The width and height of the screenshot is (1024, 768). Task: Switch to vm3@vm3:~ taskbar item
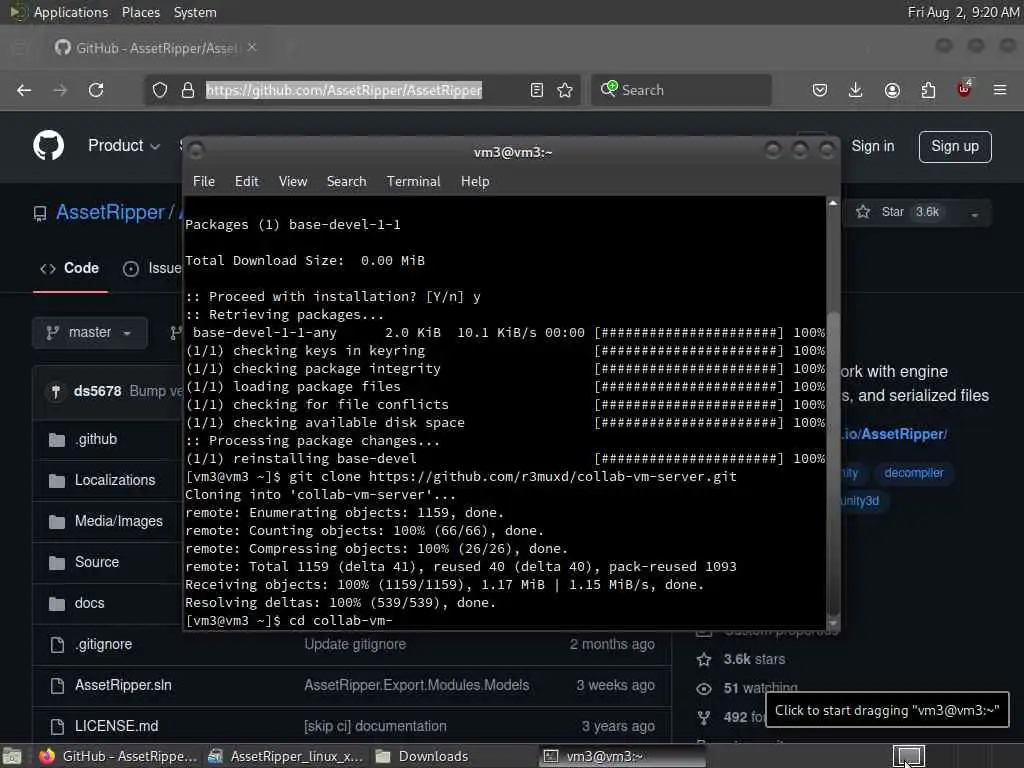(622, 756)
